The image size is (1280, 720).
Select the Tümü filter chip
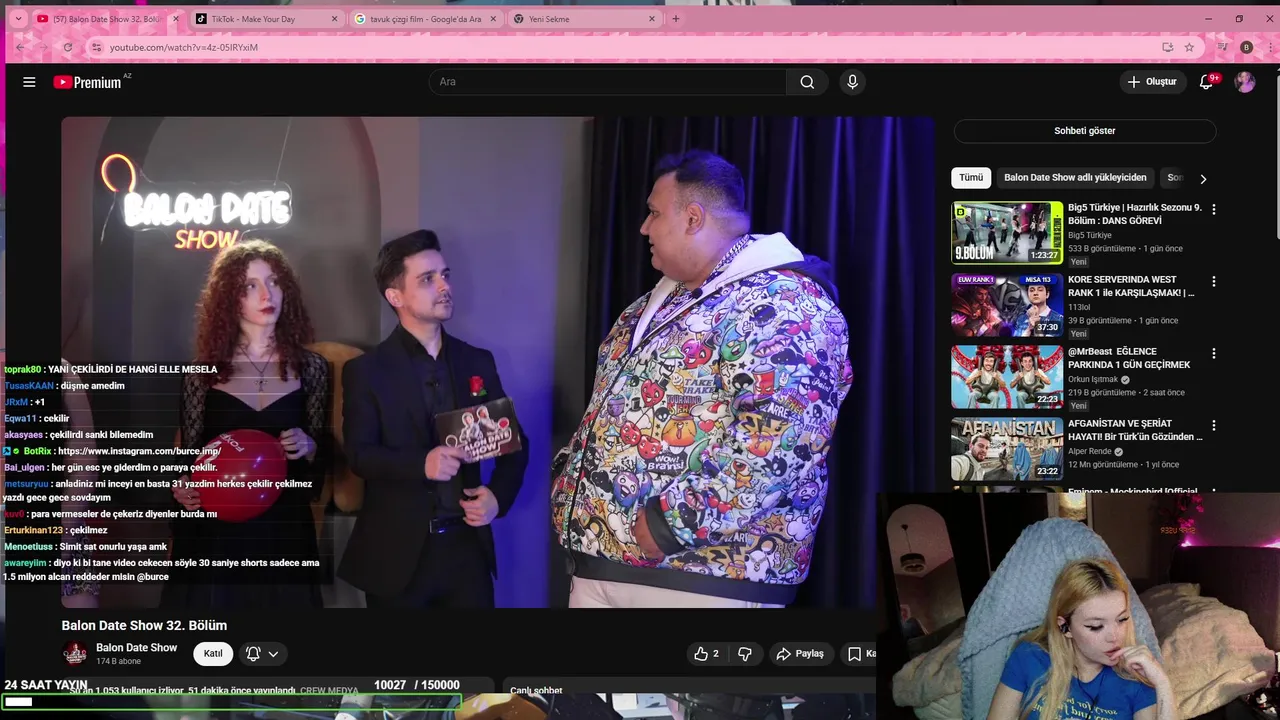coord(971,178)
